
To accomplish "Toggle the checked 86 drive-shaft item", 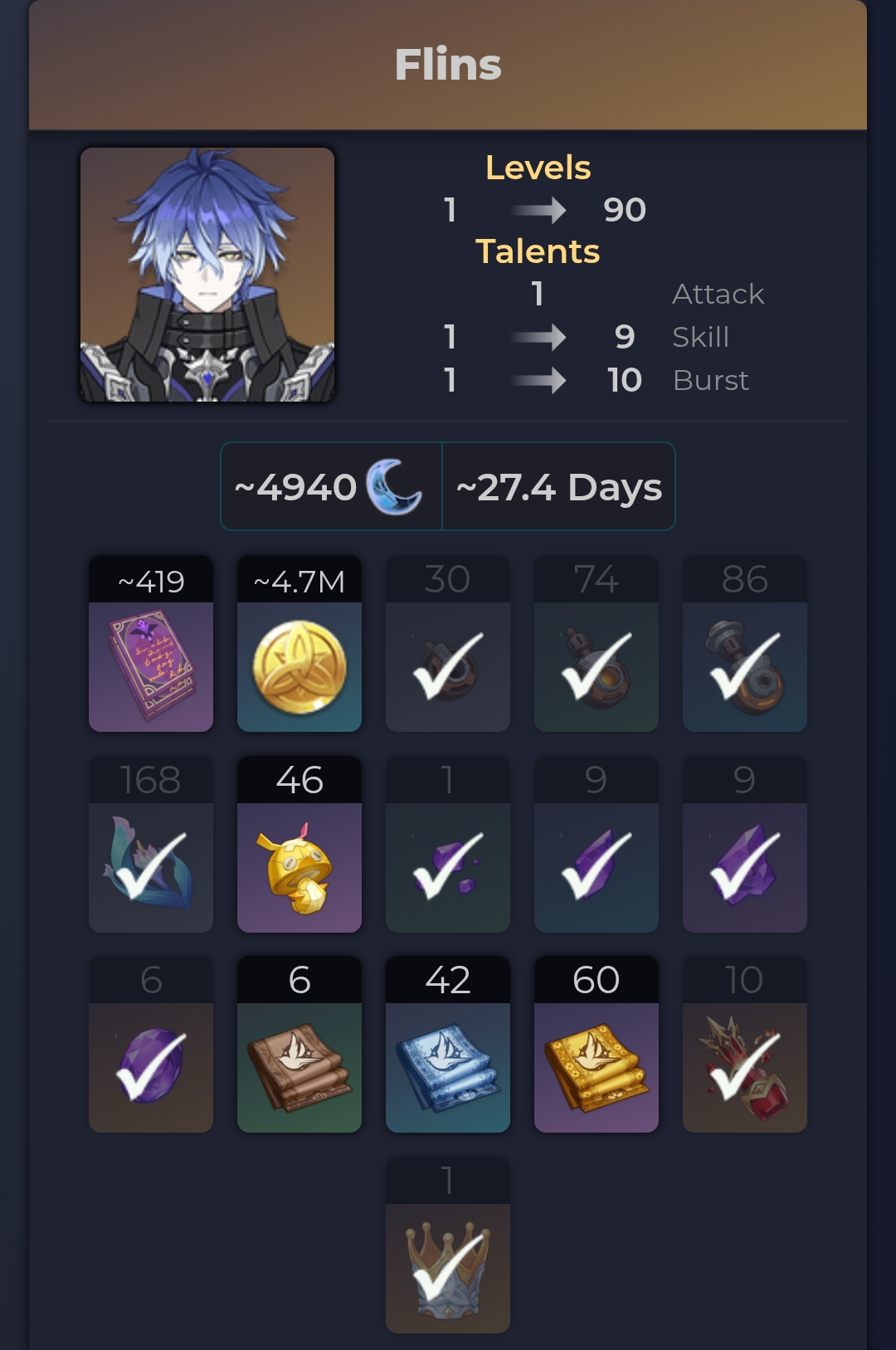I will click(745, 644).
